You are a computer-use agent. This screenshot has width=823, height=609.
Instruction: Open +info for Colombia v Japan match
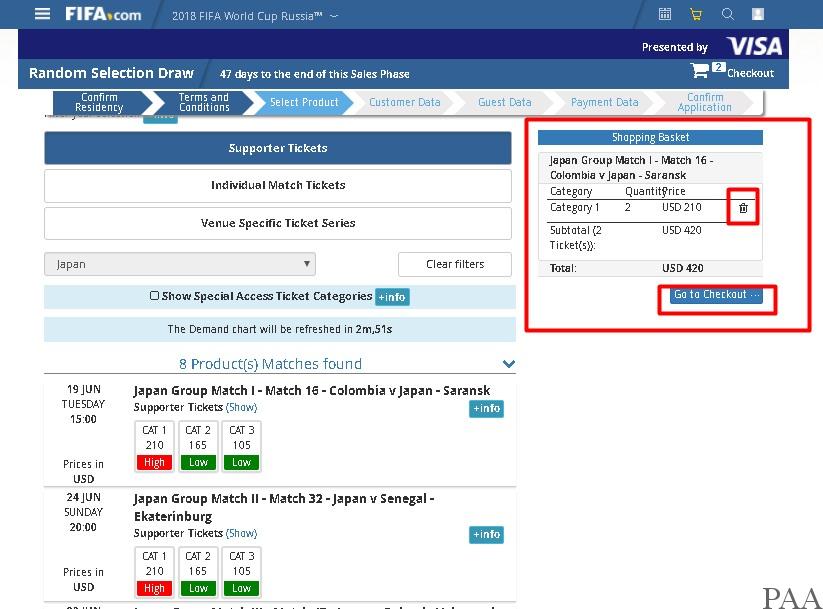486,408
